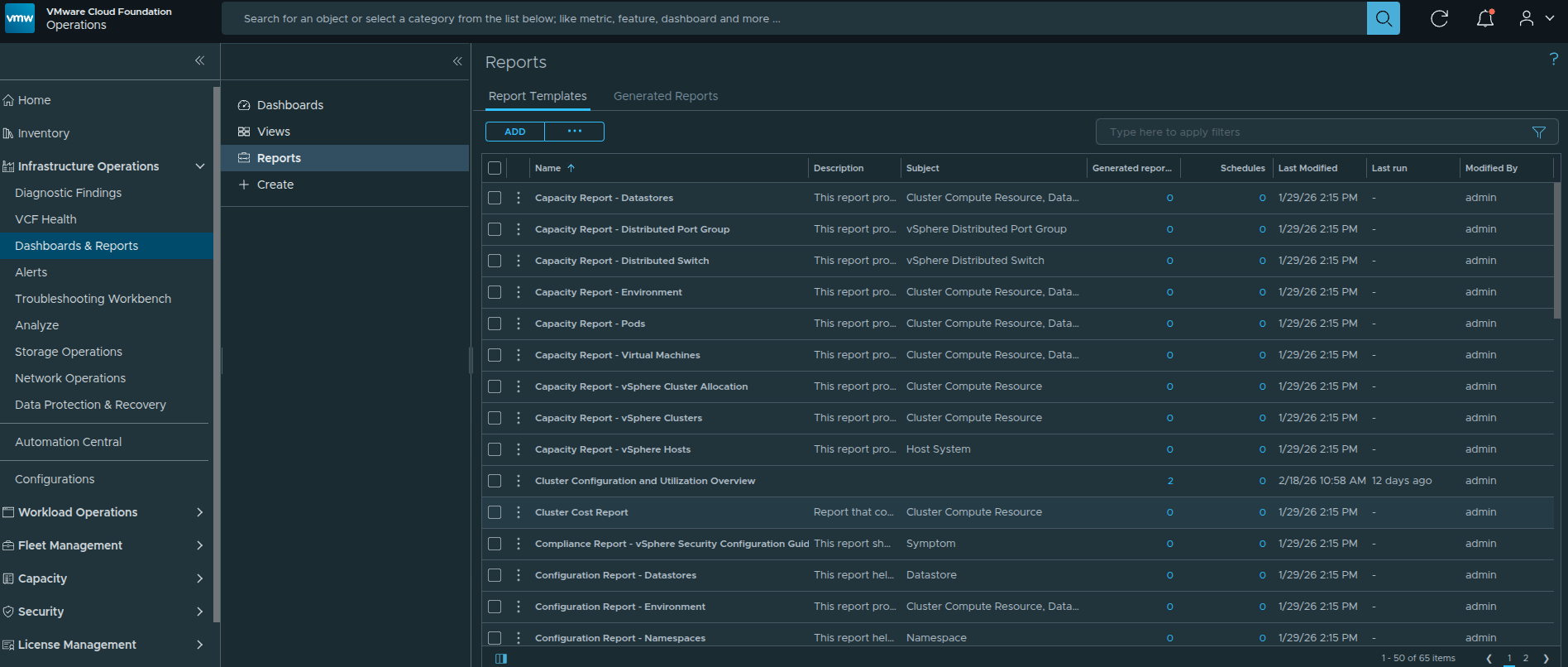Image resolution: width=1568 pixels, height=667 pixels.
Task: Collapse the secondary Dashboards panel
Action: tap(457, 61)
